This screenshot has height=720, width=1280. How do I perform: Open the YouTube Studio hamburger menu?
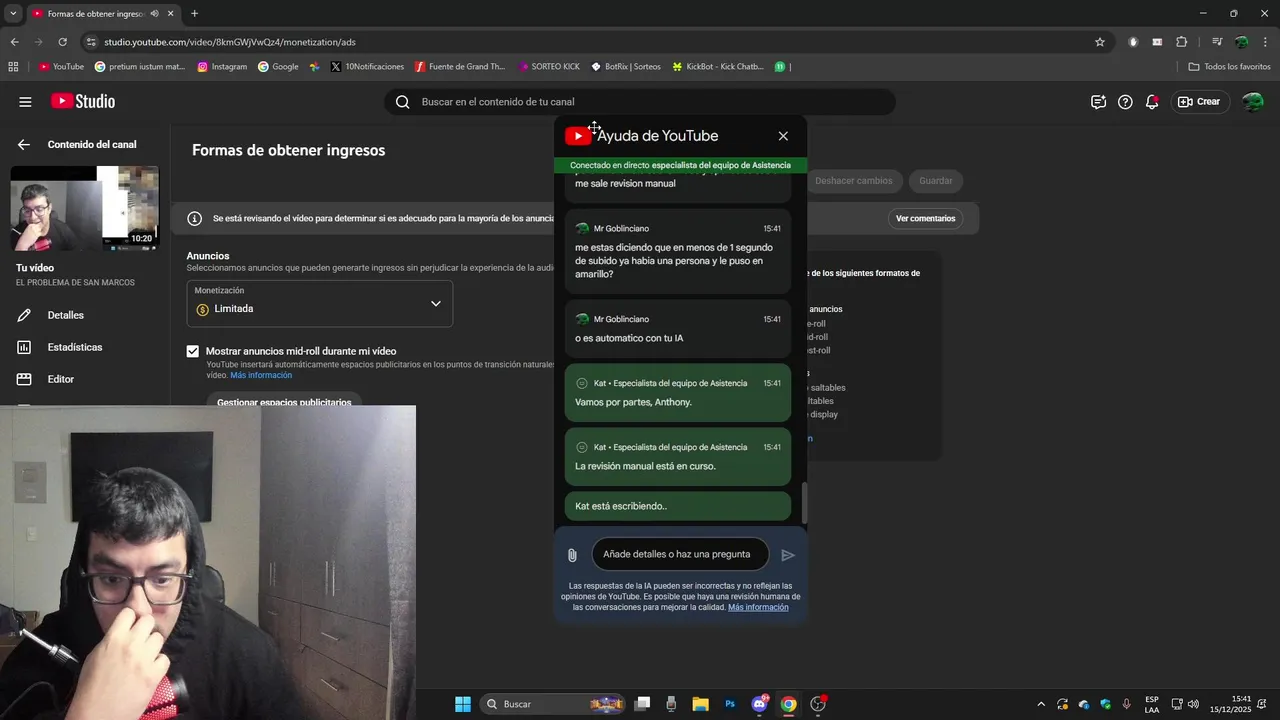(x=25, y=102)
